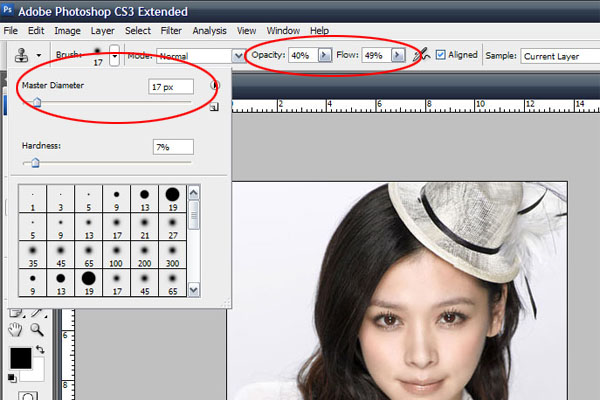Expand the tool preset dropdown arrow
Screen dimensions: 600x400
click(39, 56)
